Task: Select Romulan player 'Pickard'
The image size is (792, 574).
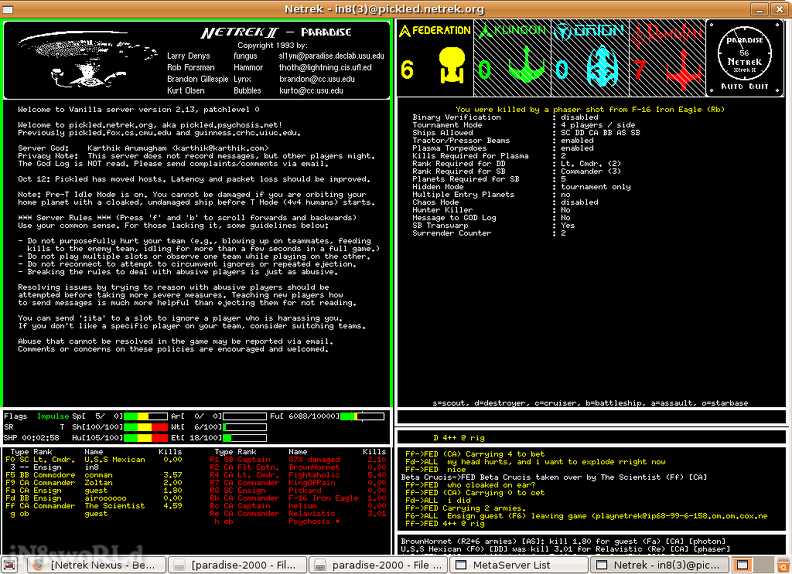Action: point(298,491)
